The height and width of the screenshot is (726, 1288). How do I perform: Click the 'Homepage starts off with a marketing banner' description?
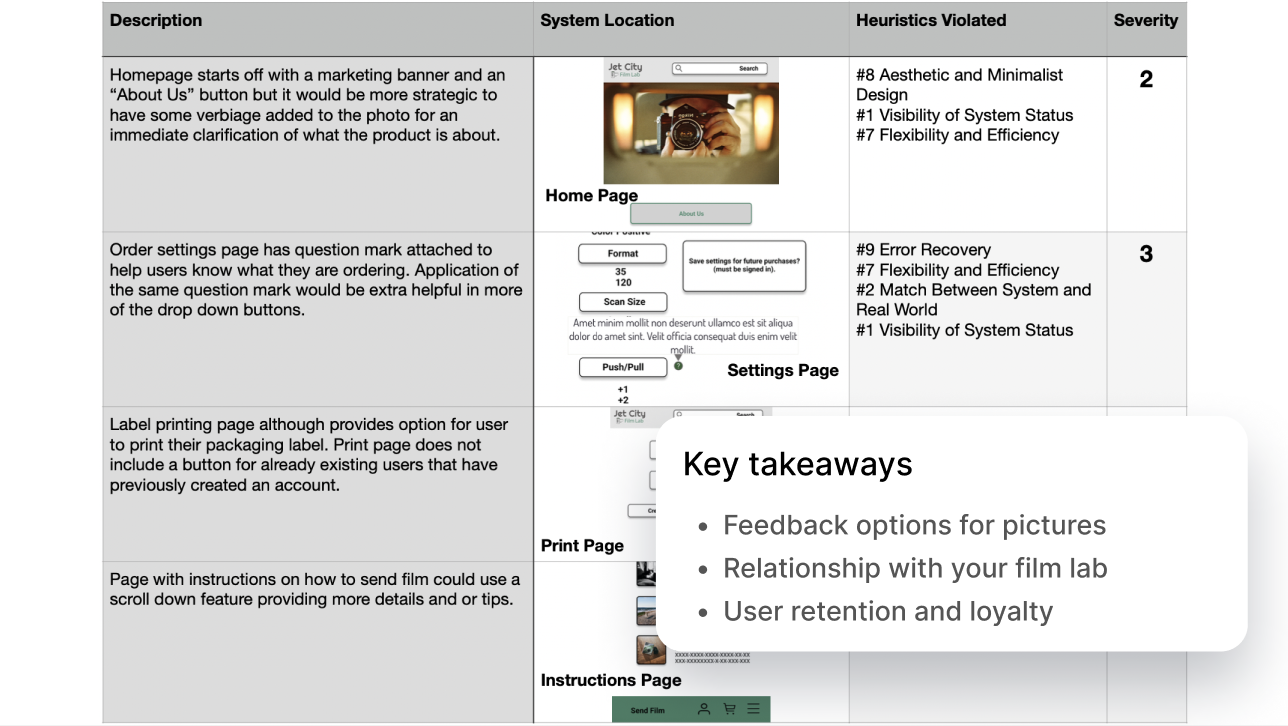pyautogui.click(x=309, y=105)
